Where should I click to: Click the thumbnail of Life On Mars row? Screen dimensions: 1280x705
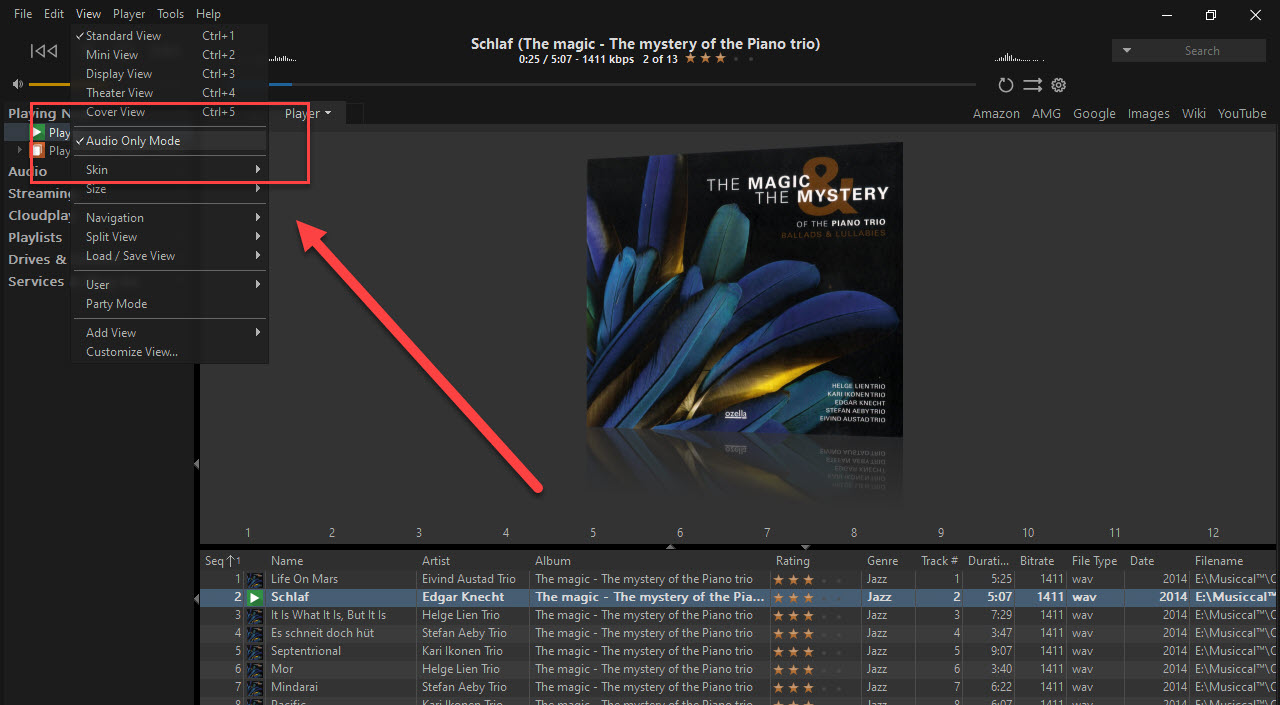tap(255, 579)
